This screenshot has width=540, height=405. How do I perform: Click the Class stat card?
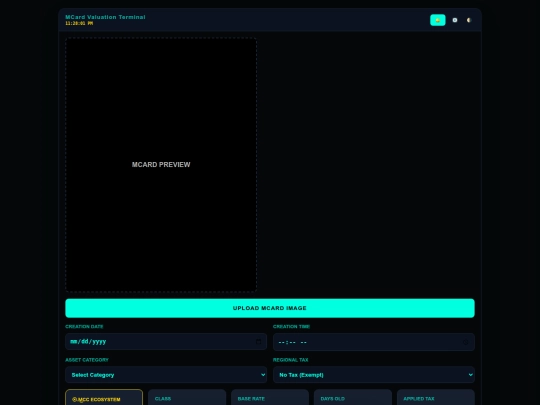187,397
